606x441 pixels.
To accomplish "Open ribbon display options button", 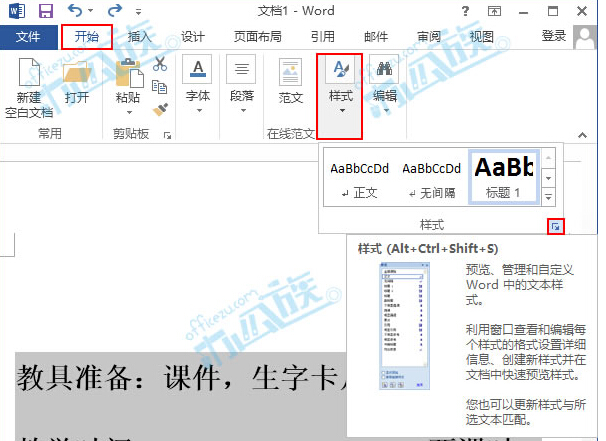I will pyautogui.click(x=494, y=11).
